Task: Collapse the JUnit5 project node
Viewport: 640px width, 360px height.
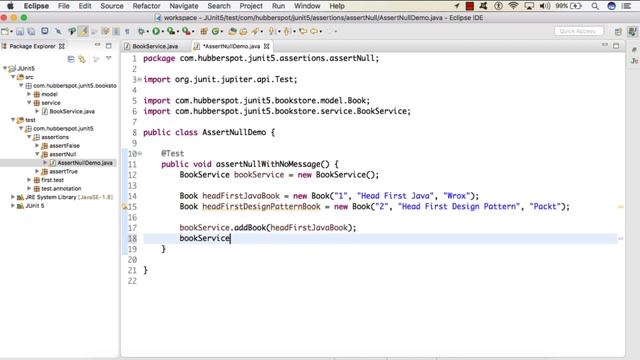Action: tap(5, 68)
